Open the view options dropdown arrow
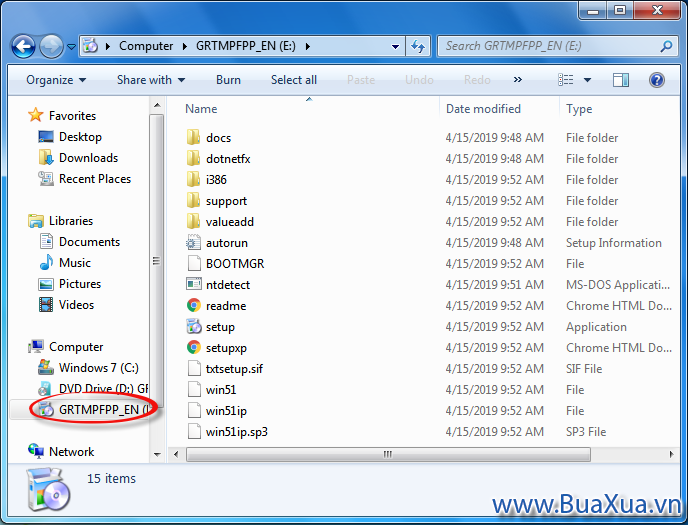 587,80
